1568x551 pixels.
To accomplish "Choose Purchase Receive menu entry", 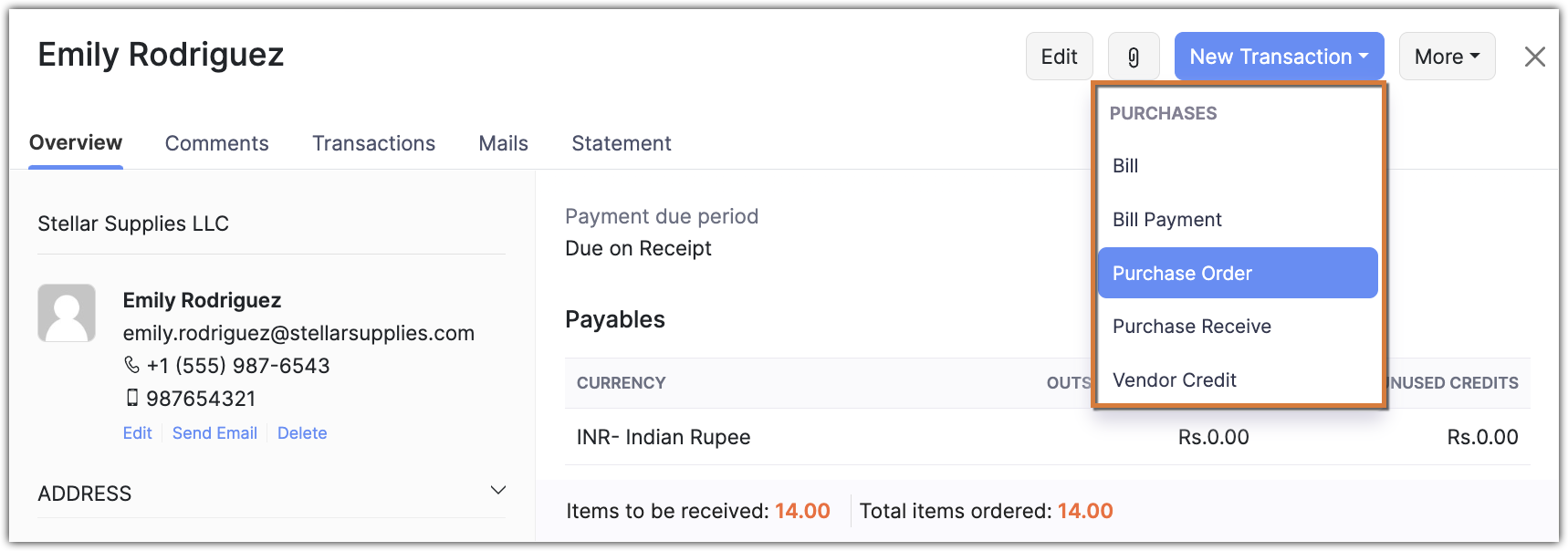I will (x=1191, y=327).
